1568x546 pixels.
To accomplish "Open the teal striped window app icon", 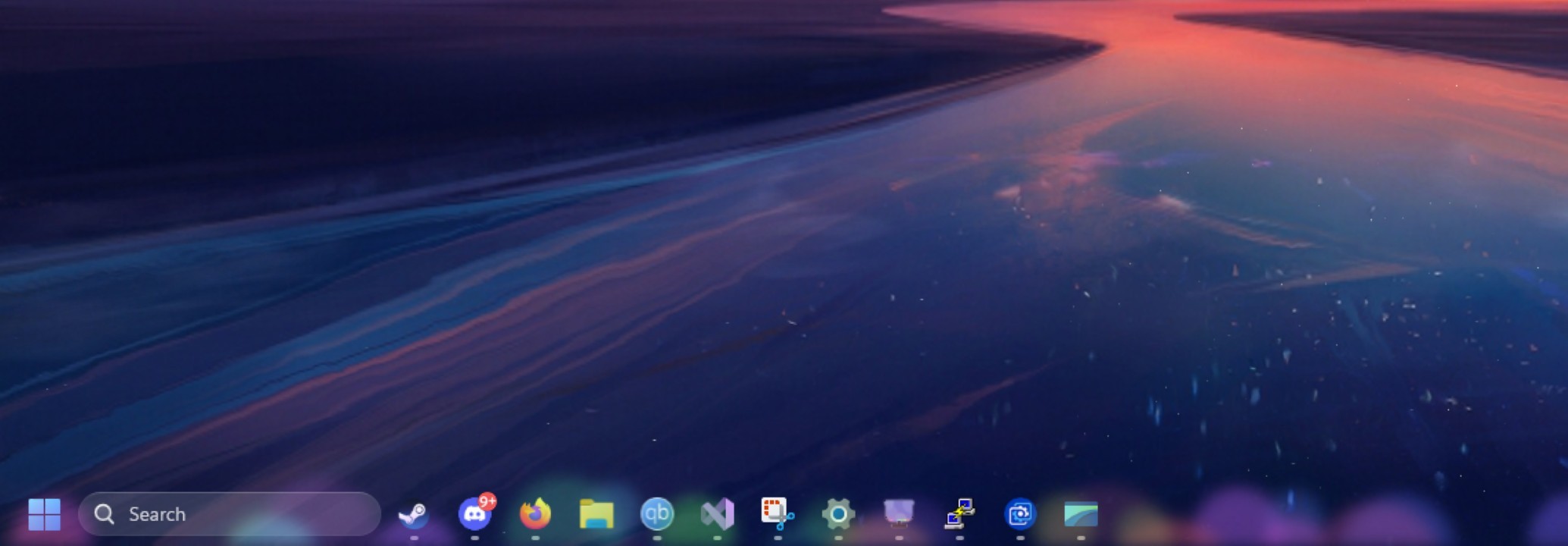I will pos(1081,514).
